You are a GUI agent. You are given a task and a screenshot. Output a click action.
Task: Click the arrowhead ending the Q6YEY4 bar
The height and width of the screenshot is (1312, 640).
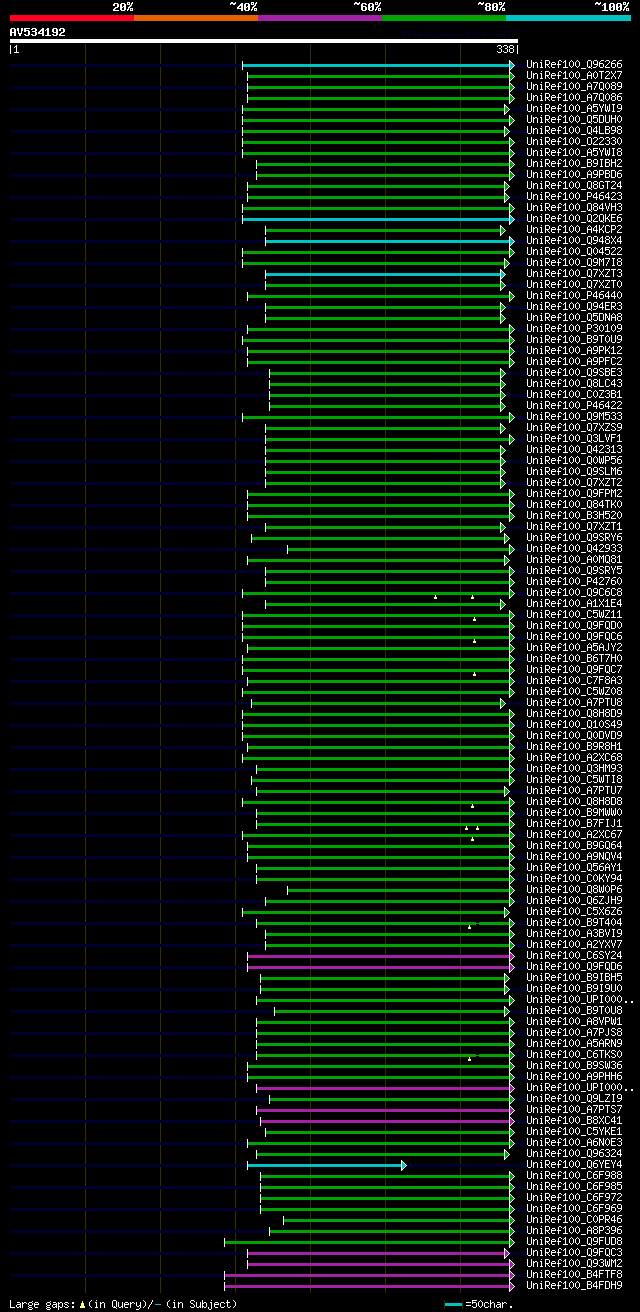point(404,1165)
